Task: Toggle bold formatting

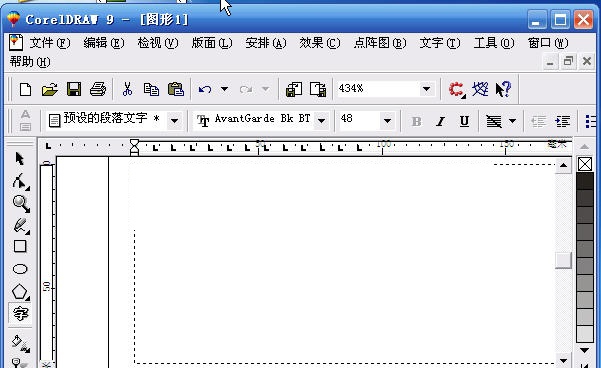Action: (x=416, y=122)
